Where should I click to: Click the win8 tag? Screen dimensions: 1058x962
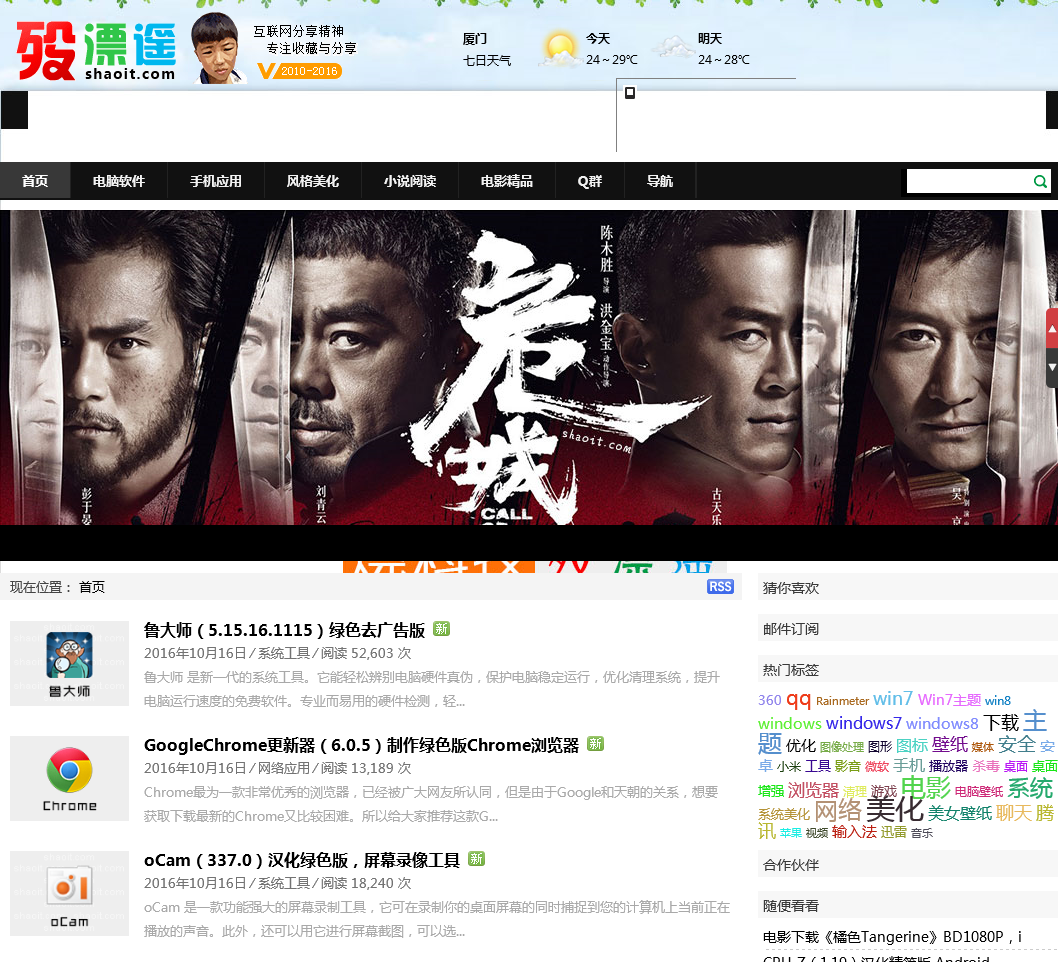(x=998, y=700)
